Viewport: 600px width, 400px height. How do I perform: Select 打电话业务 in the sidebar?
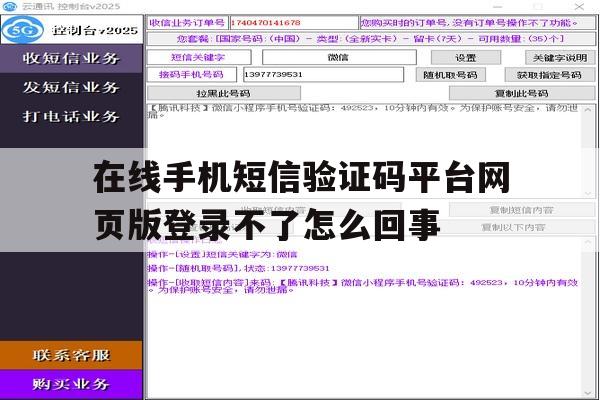tap(71, 116)
